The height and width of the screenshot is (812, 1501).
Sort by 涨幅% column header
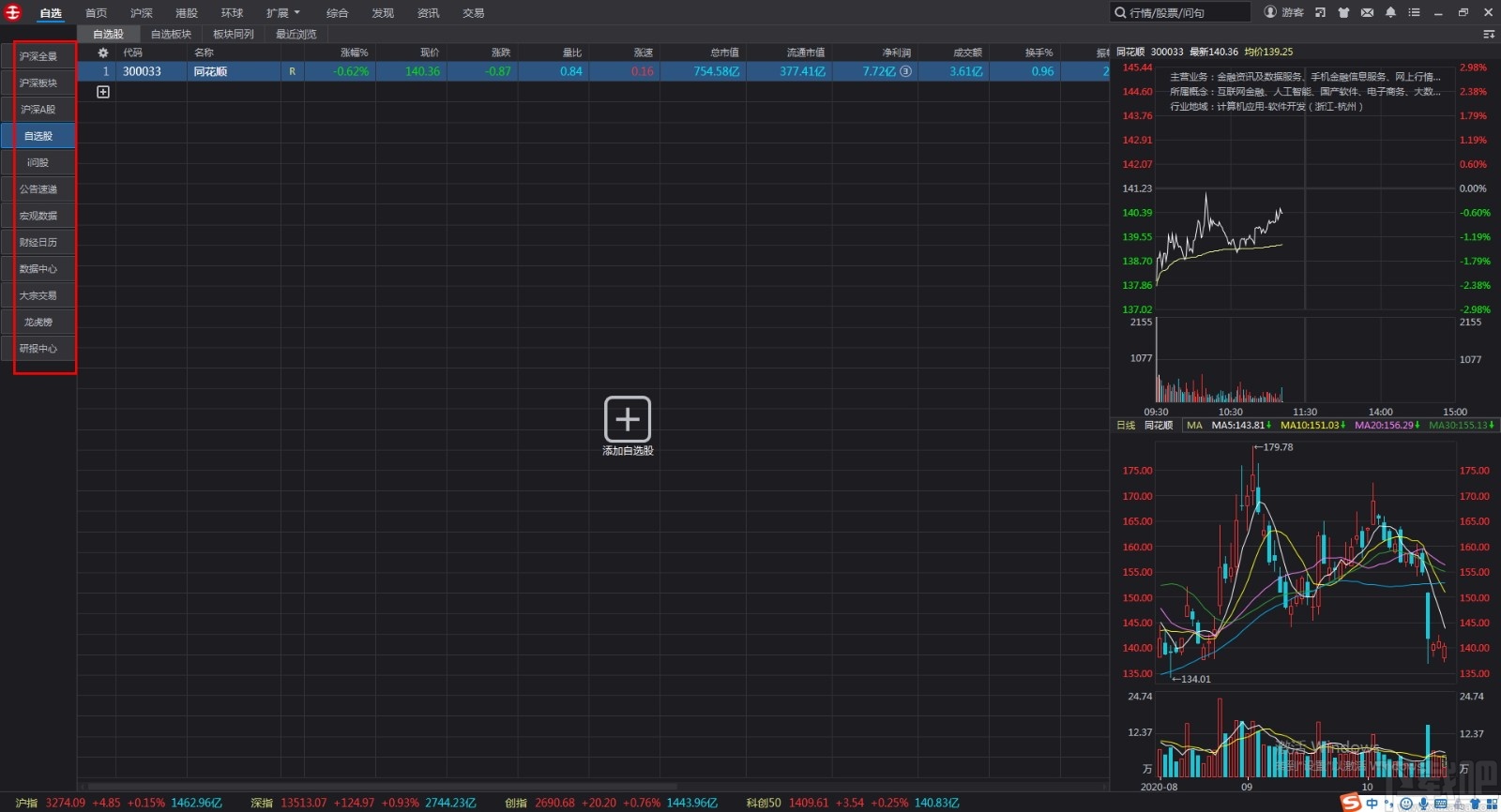tap(354, 53)
